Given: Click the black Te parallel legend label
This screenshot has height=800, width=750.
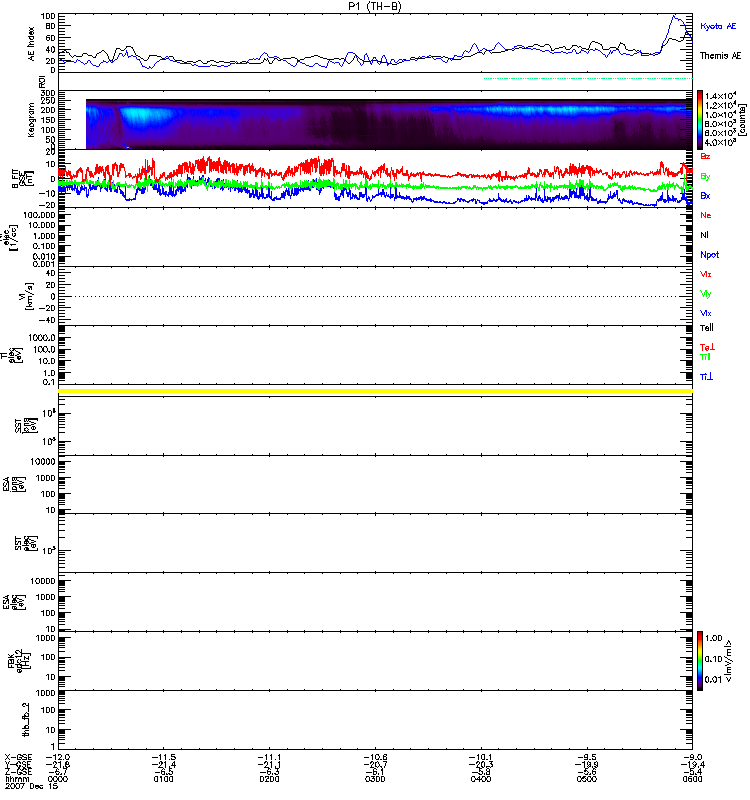Looking at the screenshot, I should pyautogui.click(x=707, y=328).
